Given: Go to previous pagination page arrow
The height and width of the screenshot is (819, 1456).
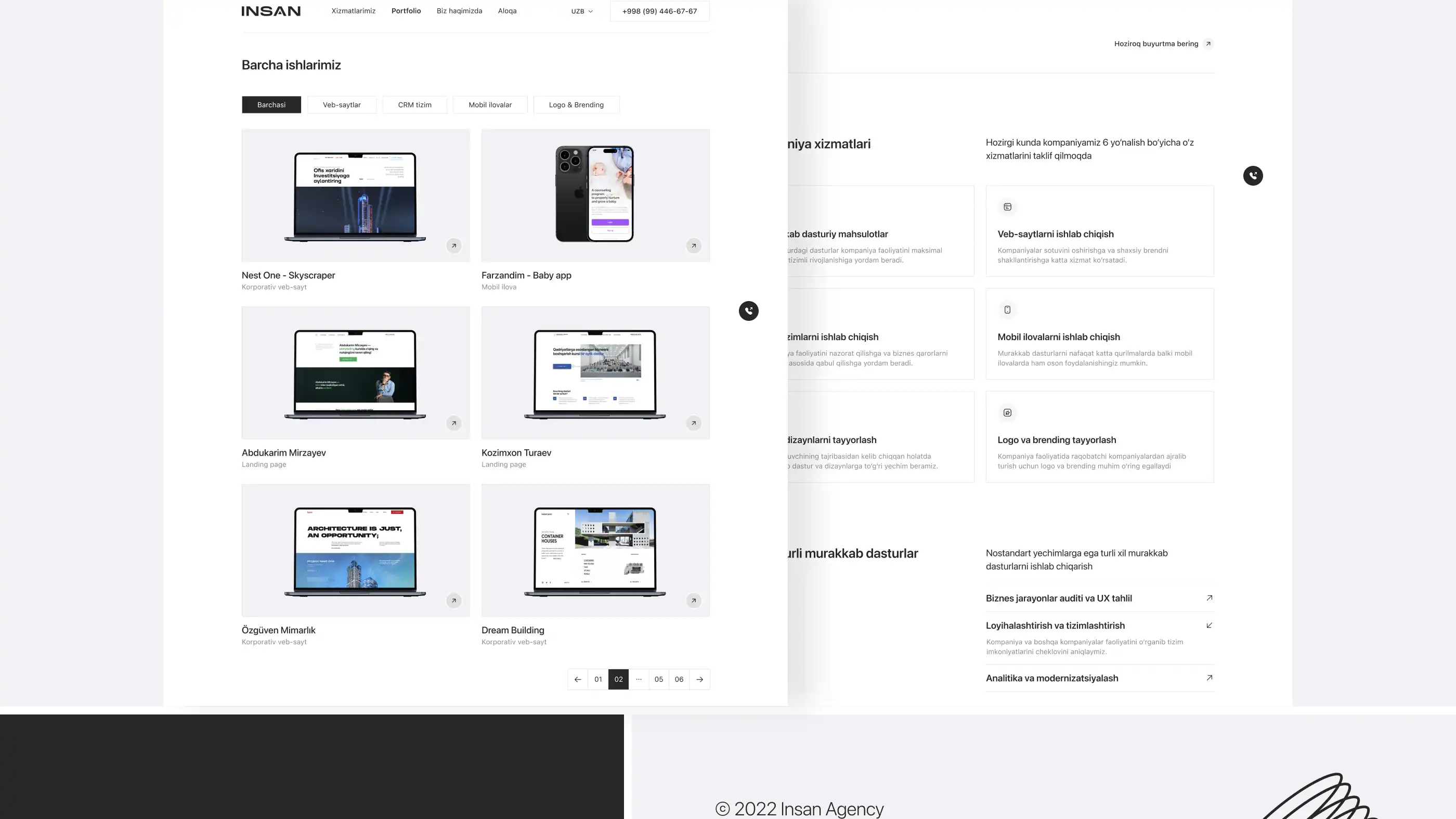Looking at the screenshot, I should [x=577, y=680].
